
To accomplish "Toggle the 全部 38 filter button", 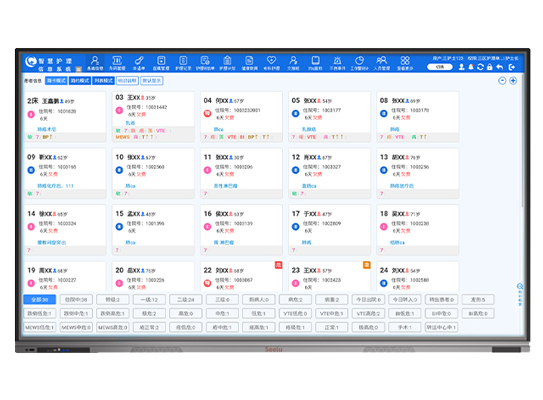I will point(39,300).
